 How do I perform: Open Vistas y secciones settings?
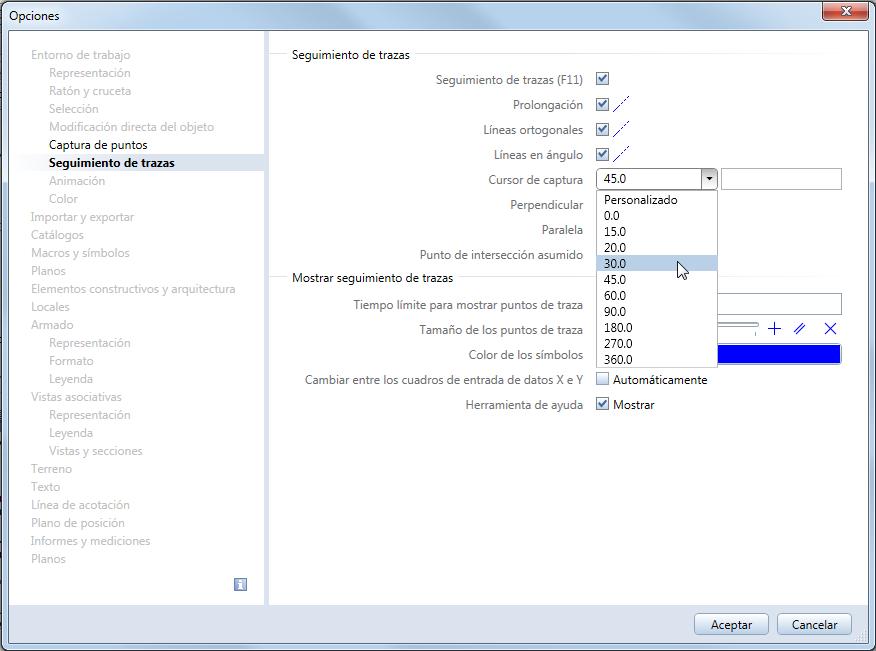click(x=96, y=450)
